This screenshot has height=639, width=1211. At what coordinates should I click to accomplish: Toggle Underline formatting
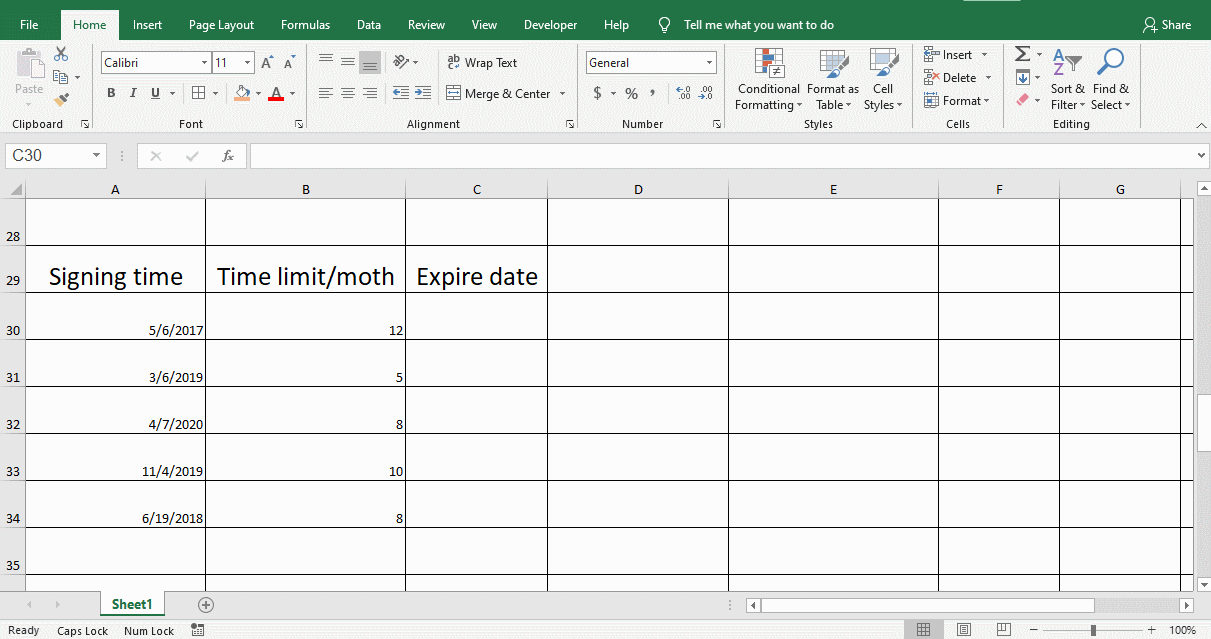155,93
